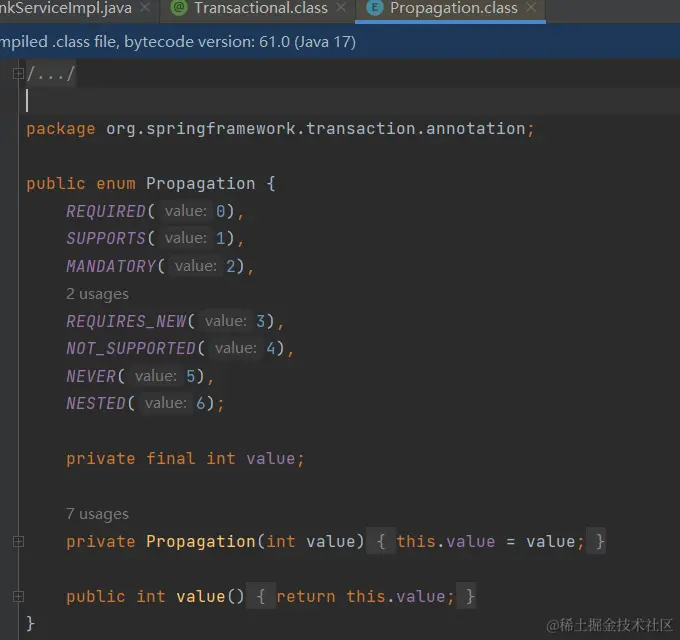Click the 'value: 0' parameter hint
Image resolution: width=680 pixels, height=640 pixels.
pos(195,211)
